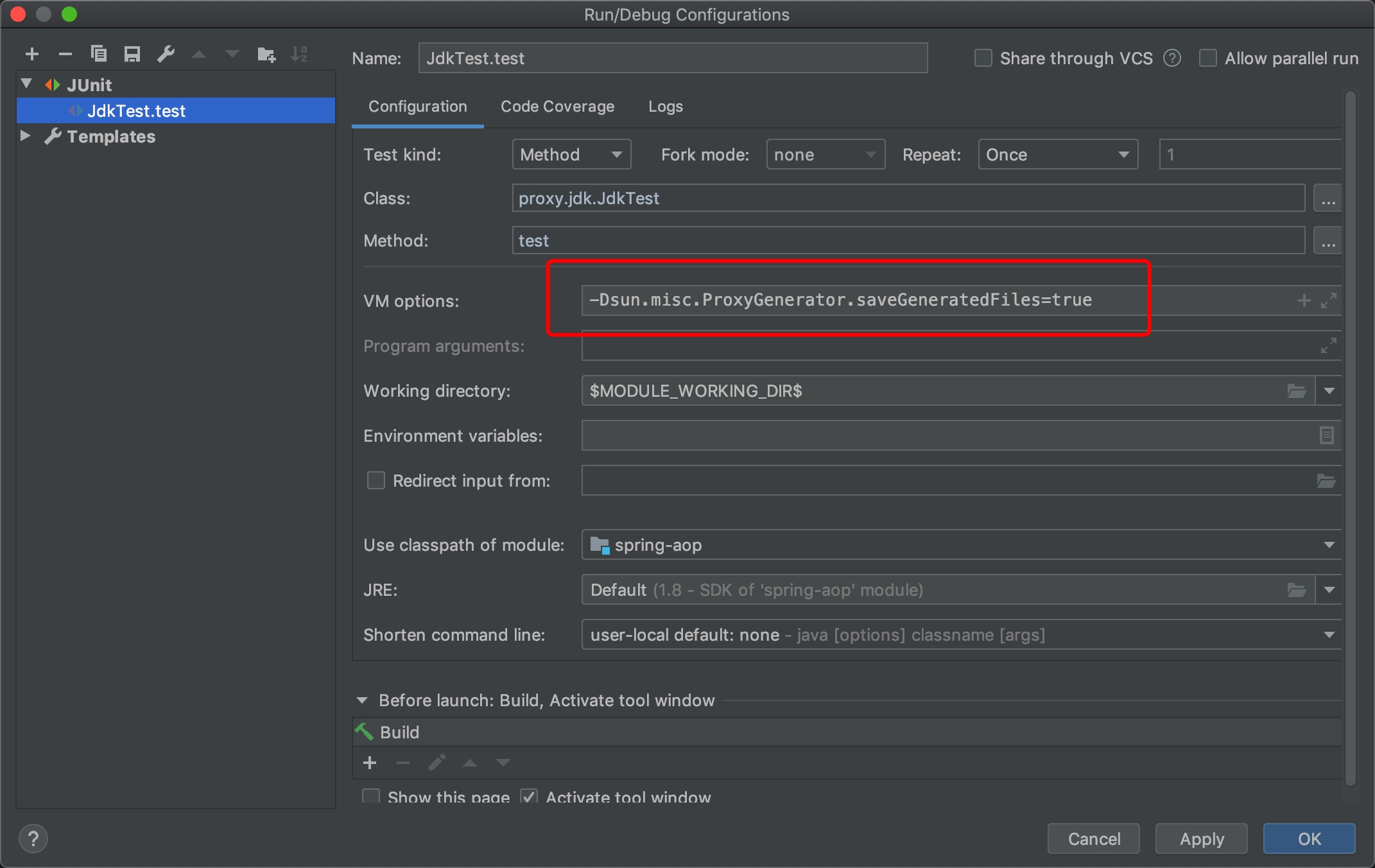This screenshot has width=1375, height=868.
Task: Expand the Templates tree node
Action: (x=26, y=136)
